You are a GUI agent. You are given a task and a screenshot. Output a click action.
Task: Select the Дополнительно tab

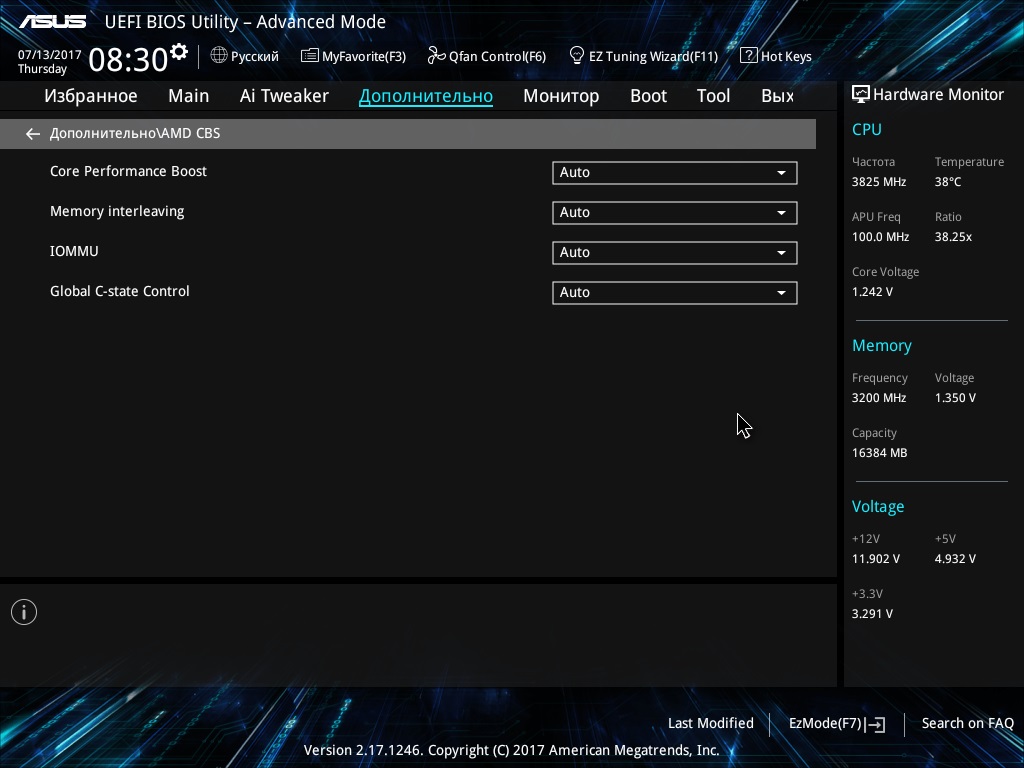pyautogui.click(x=426, y=96)
